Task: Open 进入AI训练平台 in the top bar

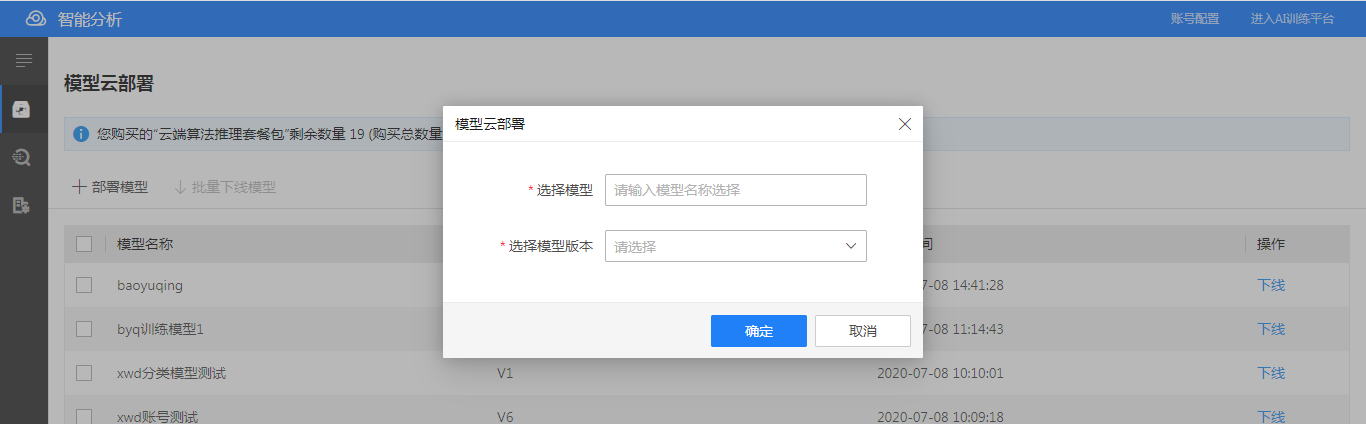Action: click(x=1292, y=18)
